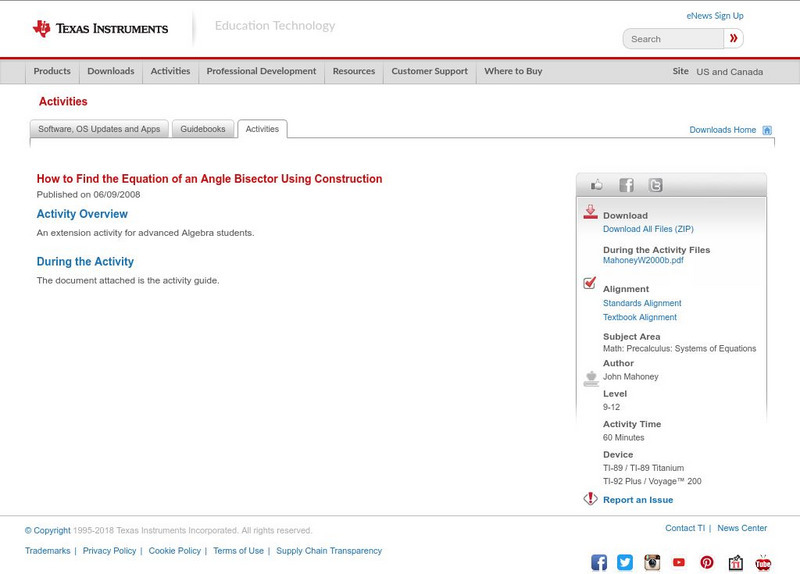Viewport: 800px width, 574px height.
Task: Click Download All Files (ZIP) link
Action: (648, 229)
